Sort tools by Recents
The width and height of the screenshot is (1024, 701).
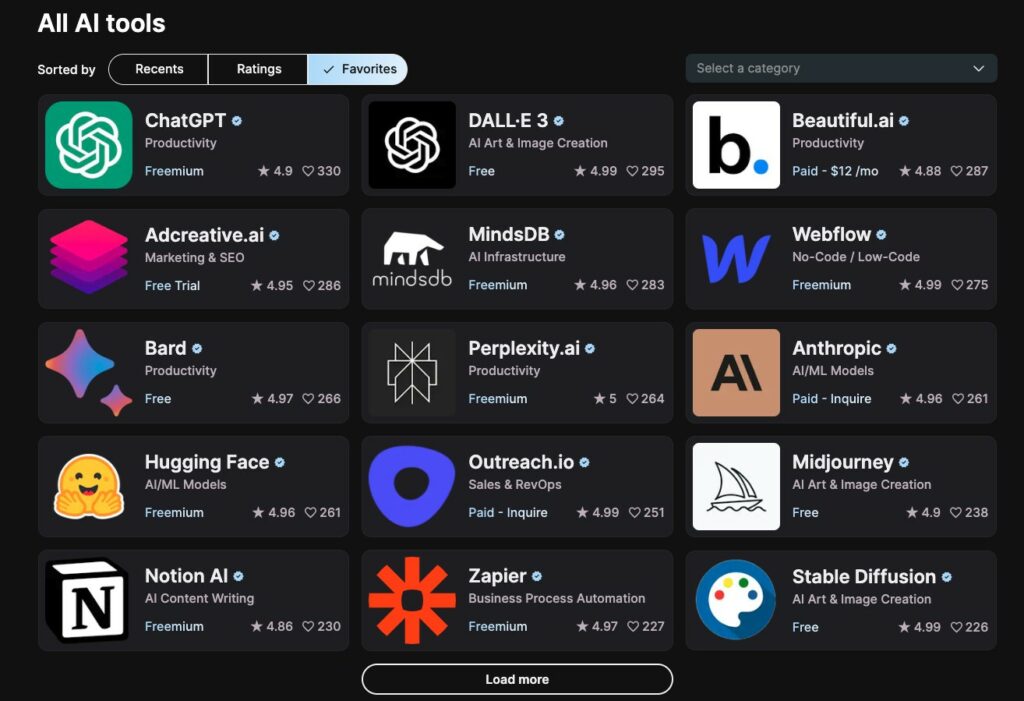[159, 69]
